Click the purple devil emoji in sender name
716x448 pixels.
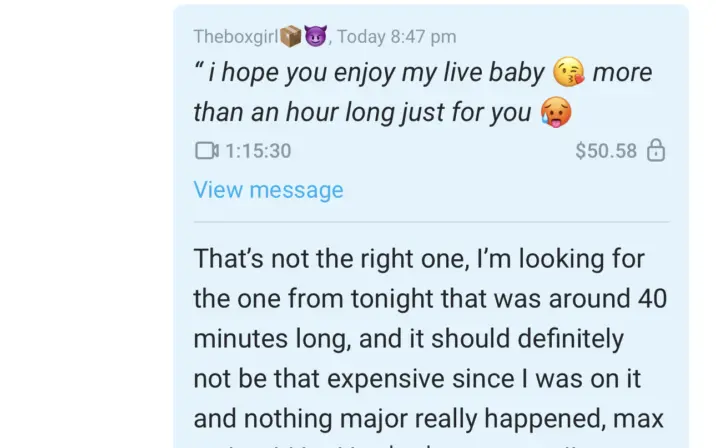[x=316, y=37]
